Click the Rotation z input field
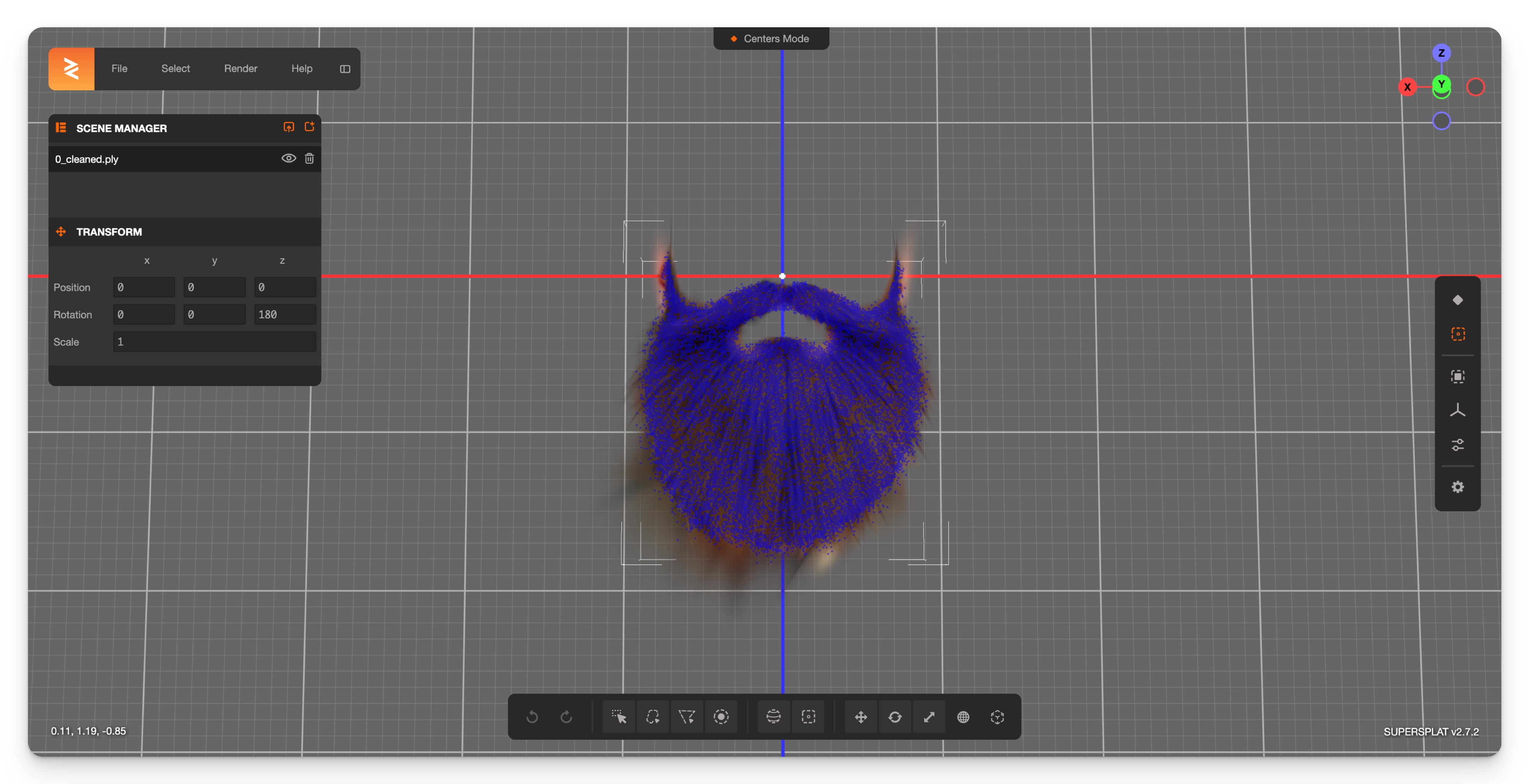The width and height of the screenshot is (1529, 784). pyautogui.click(x=284, y=314)
